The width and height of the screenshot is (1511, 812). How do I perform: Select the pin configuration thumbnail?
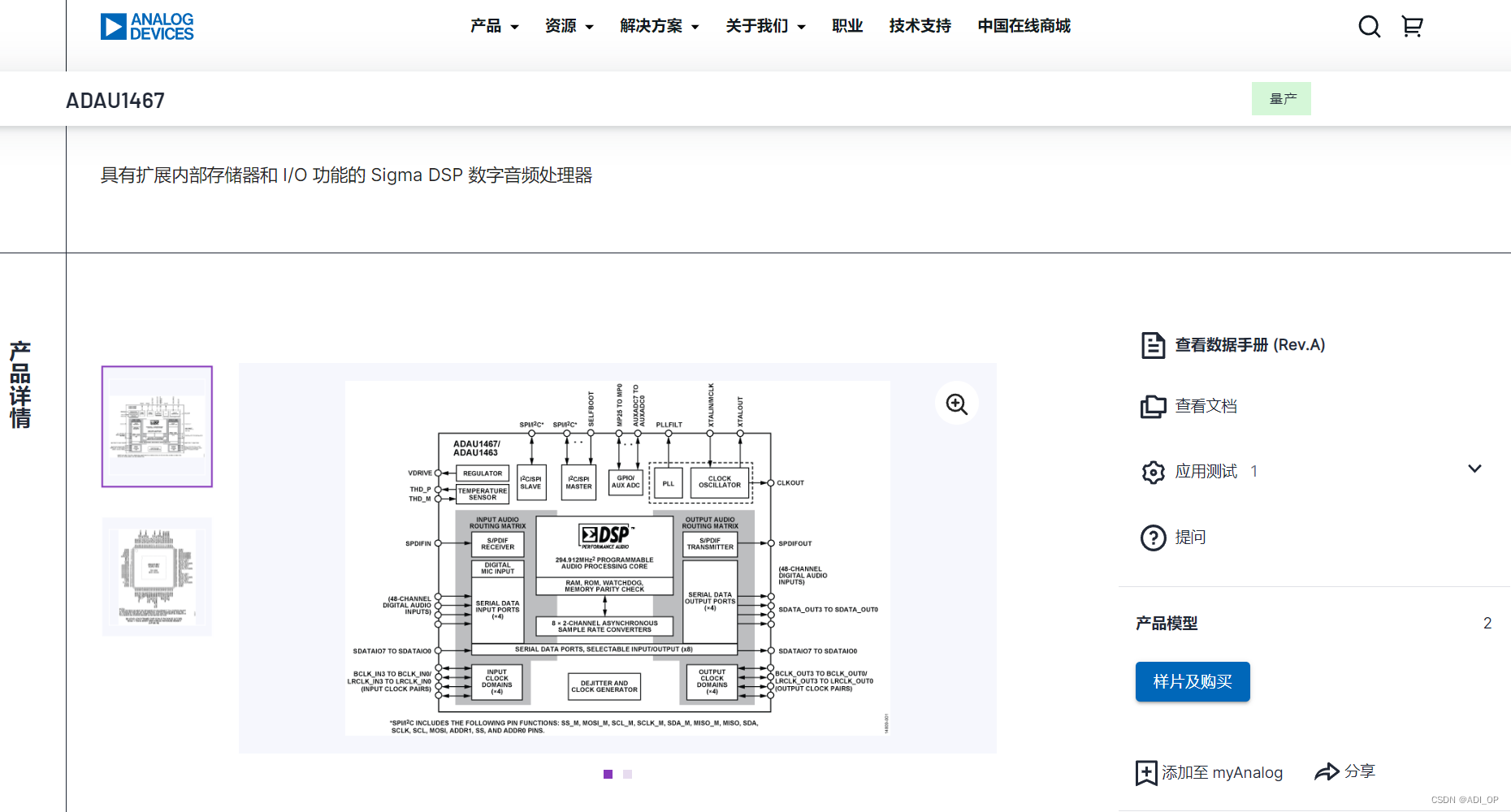tap(157, 577)
